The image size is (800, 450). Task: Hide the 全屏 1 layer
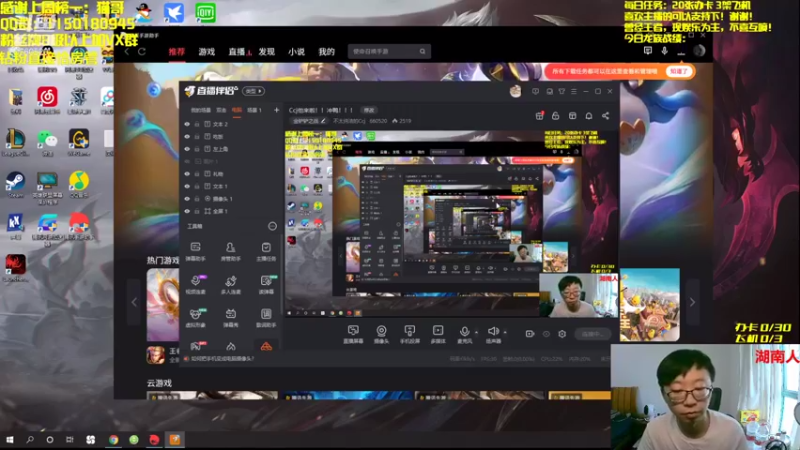tap(187, 211)
